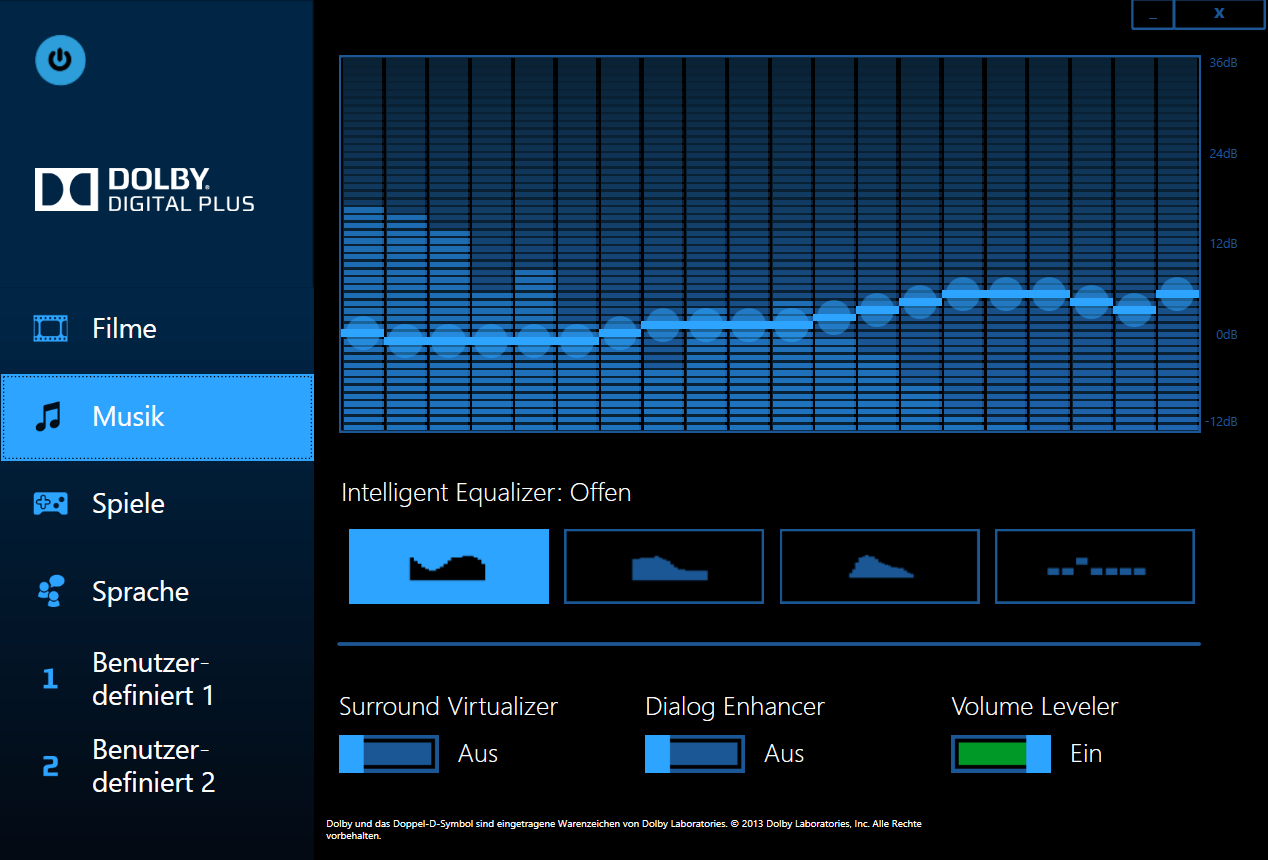Turn on the Surround Virtualizer switch
This screenshot has height=860, width=1268.
coord(389,754)
